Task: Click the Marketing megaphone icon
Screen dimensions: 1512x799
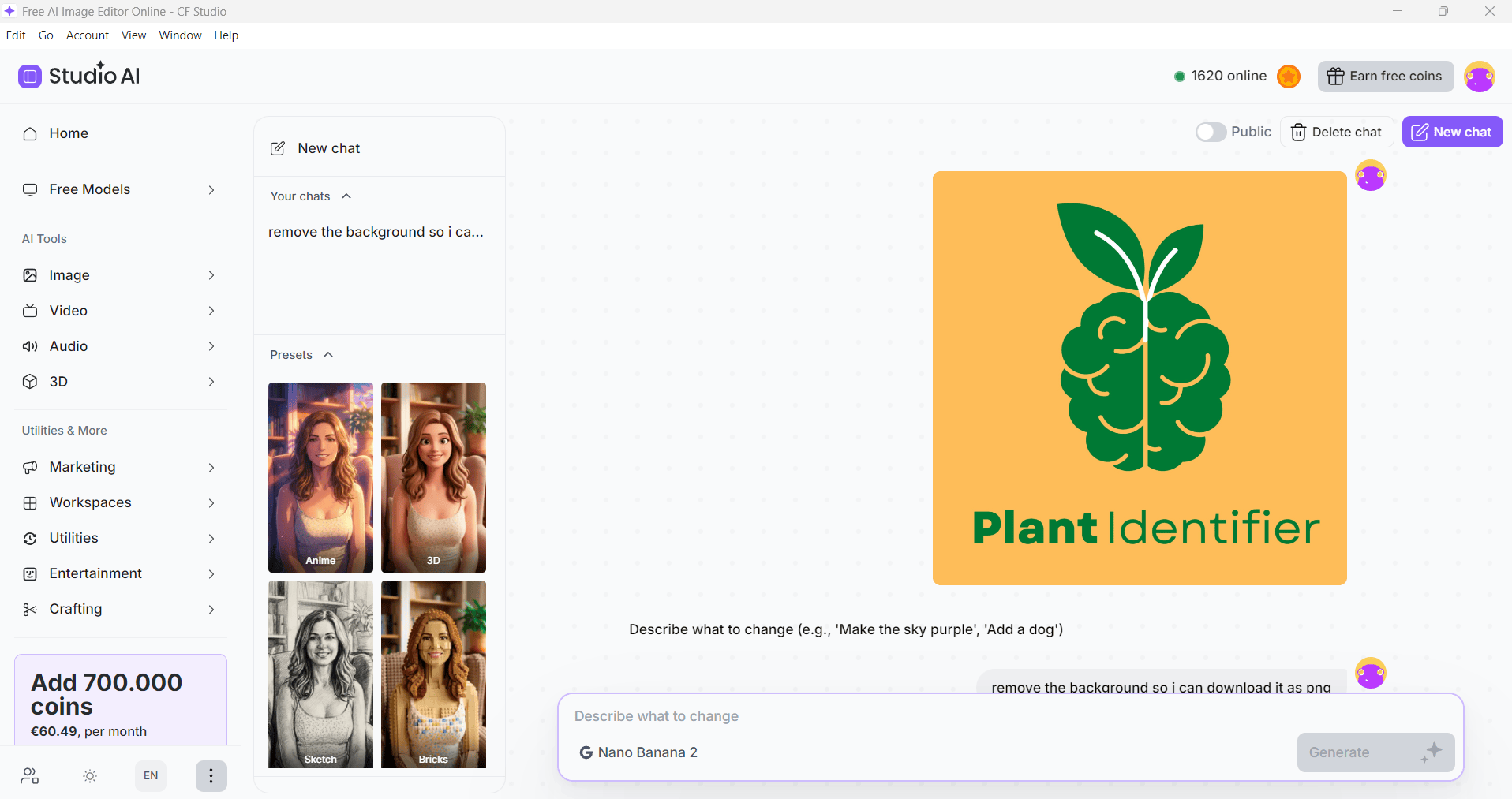Action: [x=30, y=468]
